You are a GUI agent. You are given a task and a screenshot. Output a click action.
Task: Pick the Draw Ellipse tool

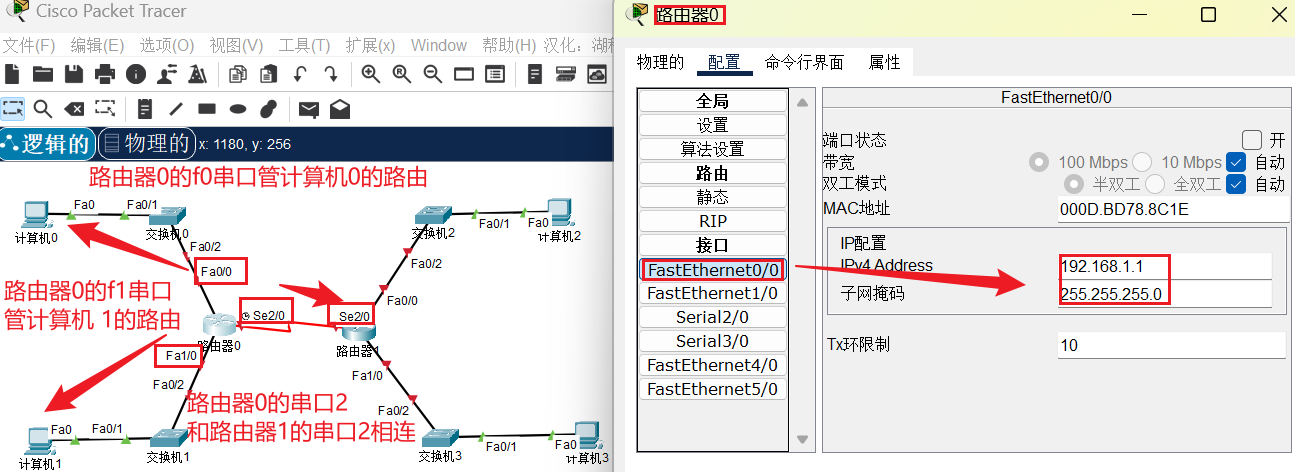[x=238, y=109]
